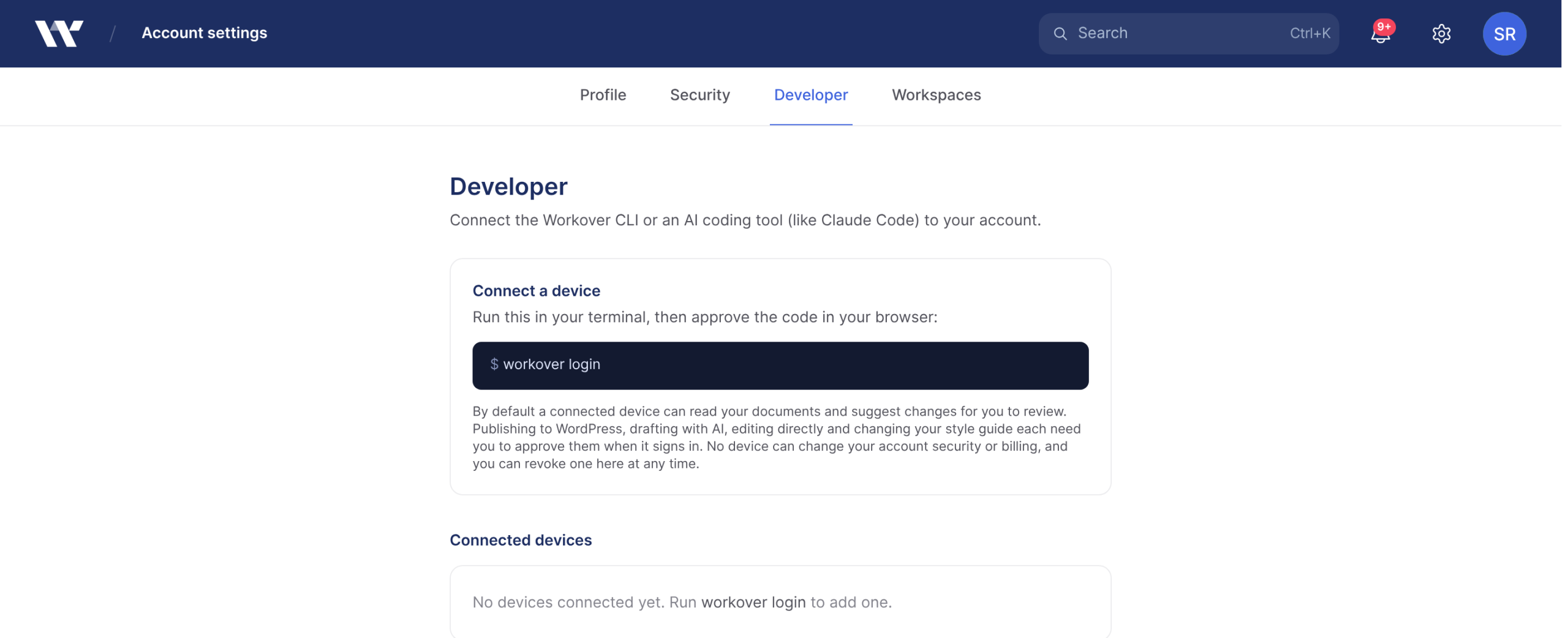Focus the Search field
This screenshot has height=638, width=1568.
[x=1188, y=34]
